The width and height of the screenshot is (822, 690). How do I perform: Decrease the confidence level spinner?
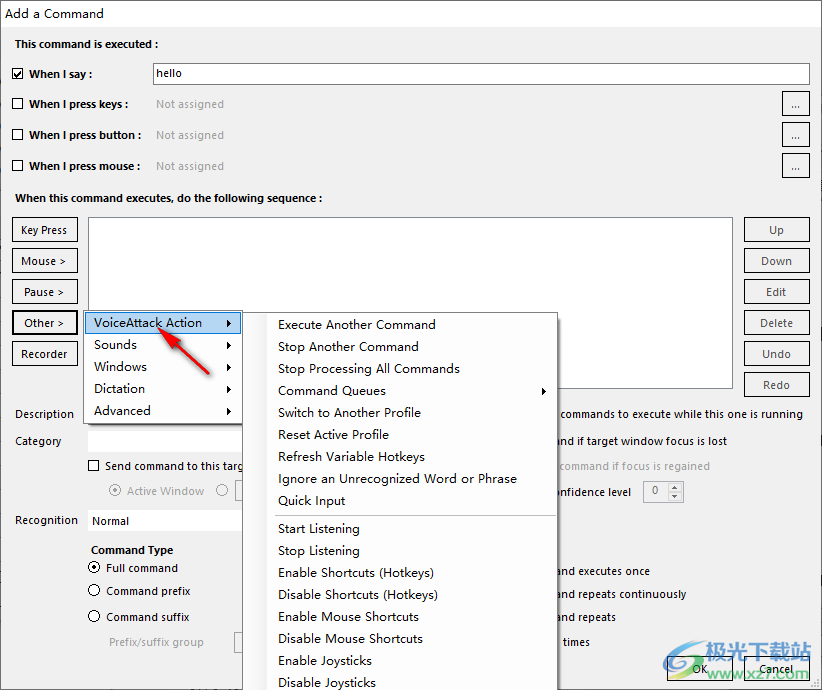[x=675, y=496]
